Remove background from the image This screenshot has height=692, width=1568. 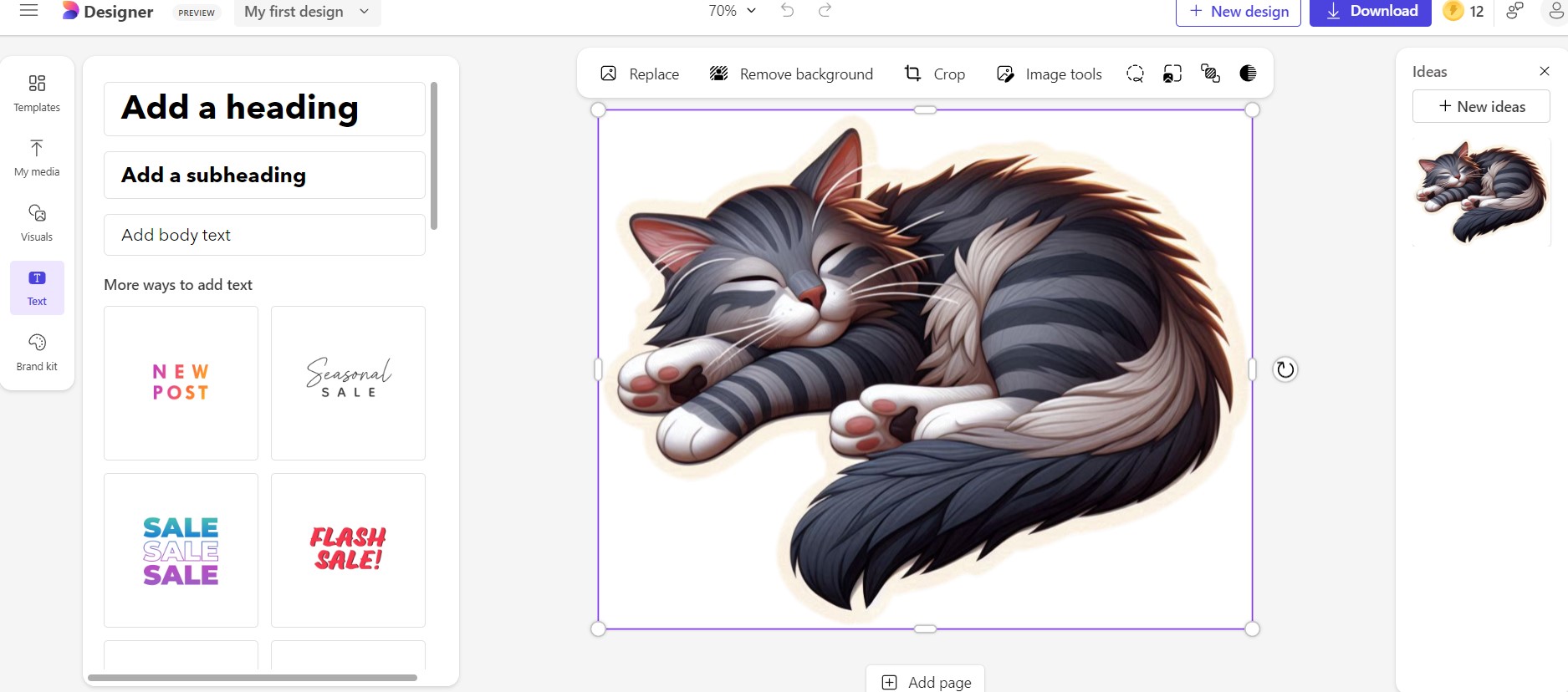click(x=791, y=74)
